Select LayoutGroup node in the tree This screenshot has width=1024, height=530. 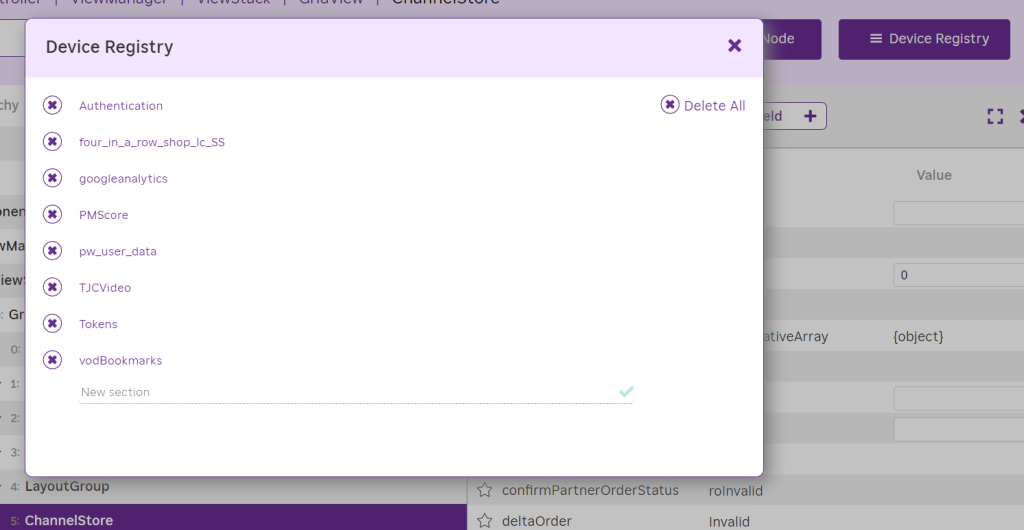pyautogui.click(x=67, y=486)
